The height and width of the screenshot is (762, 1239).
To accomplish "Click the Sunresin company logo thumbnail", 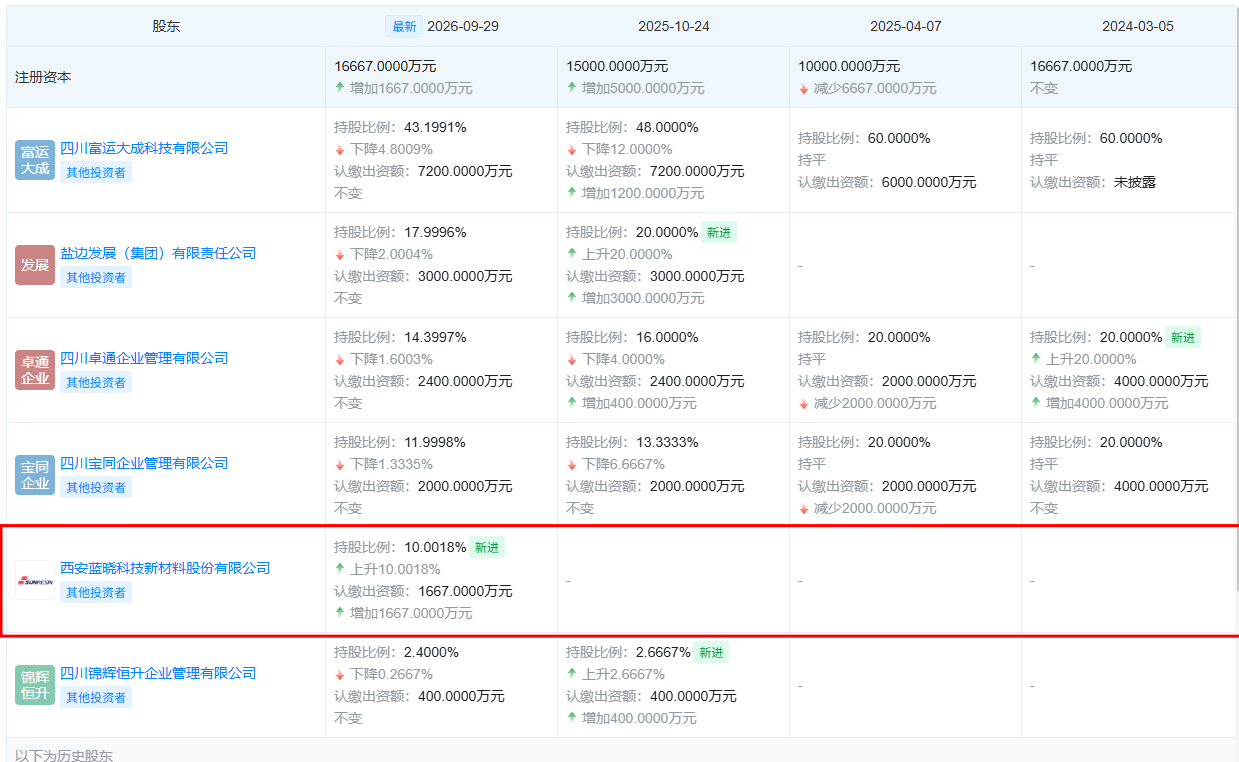I will [35, 580].
